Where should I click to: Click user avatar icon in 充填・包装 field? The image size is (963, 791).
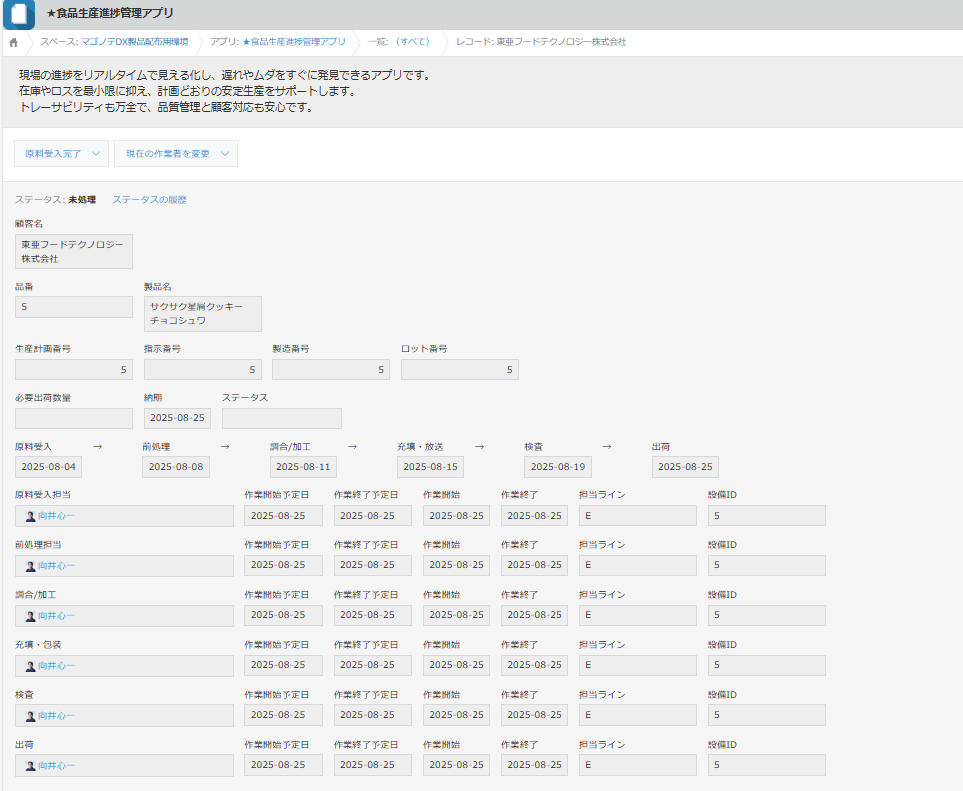click(x=30, y=666)
